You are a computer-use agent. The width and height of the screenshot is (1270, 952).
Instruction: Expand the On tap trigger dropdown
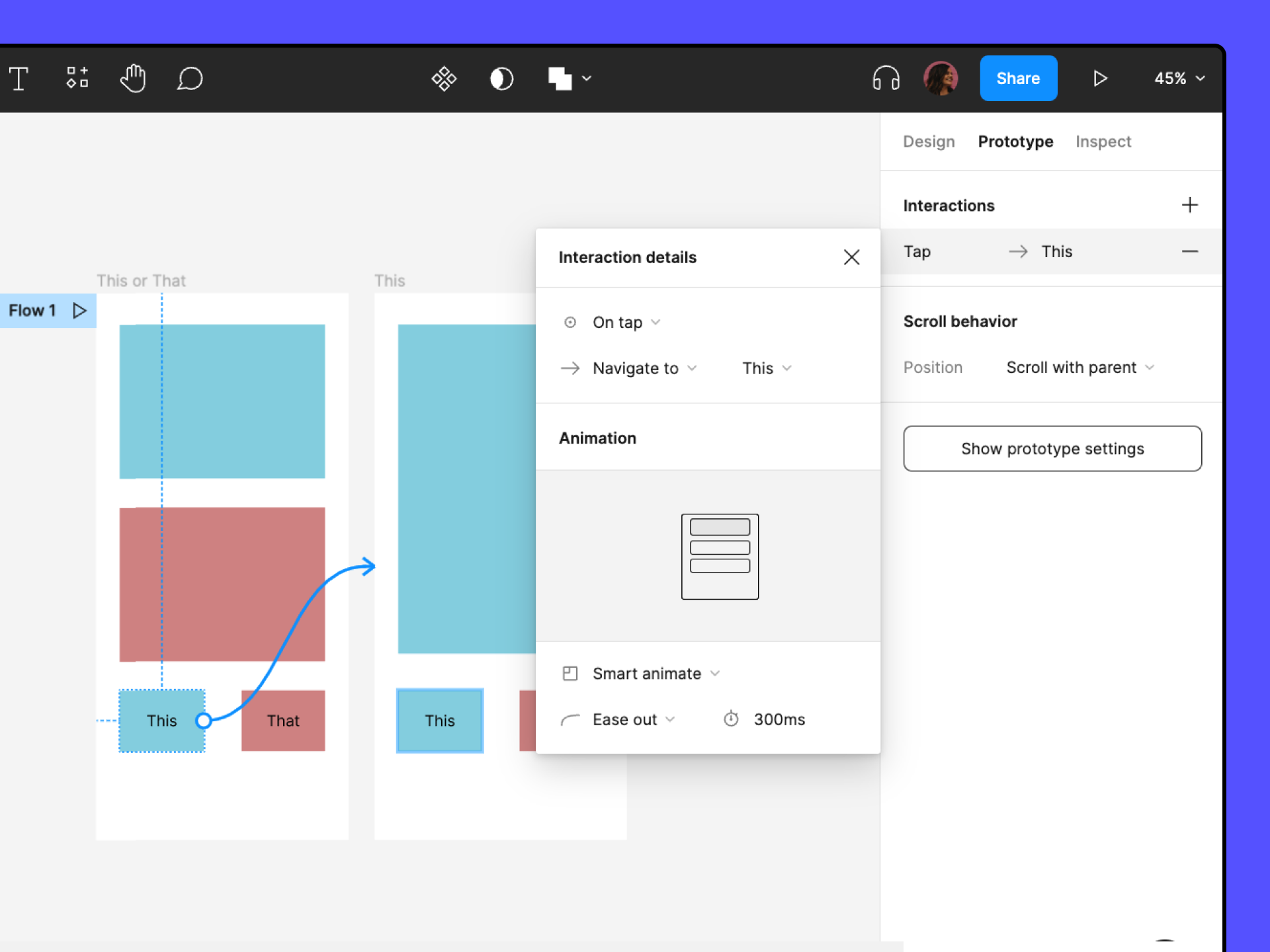pos(624,322)
